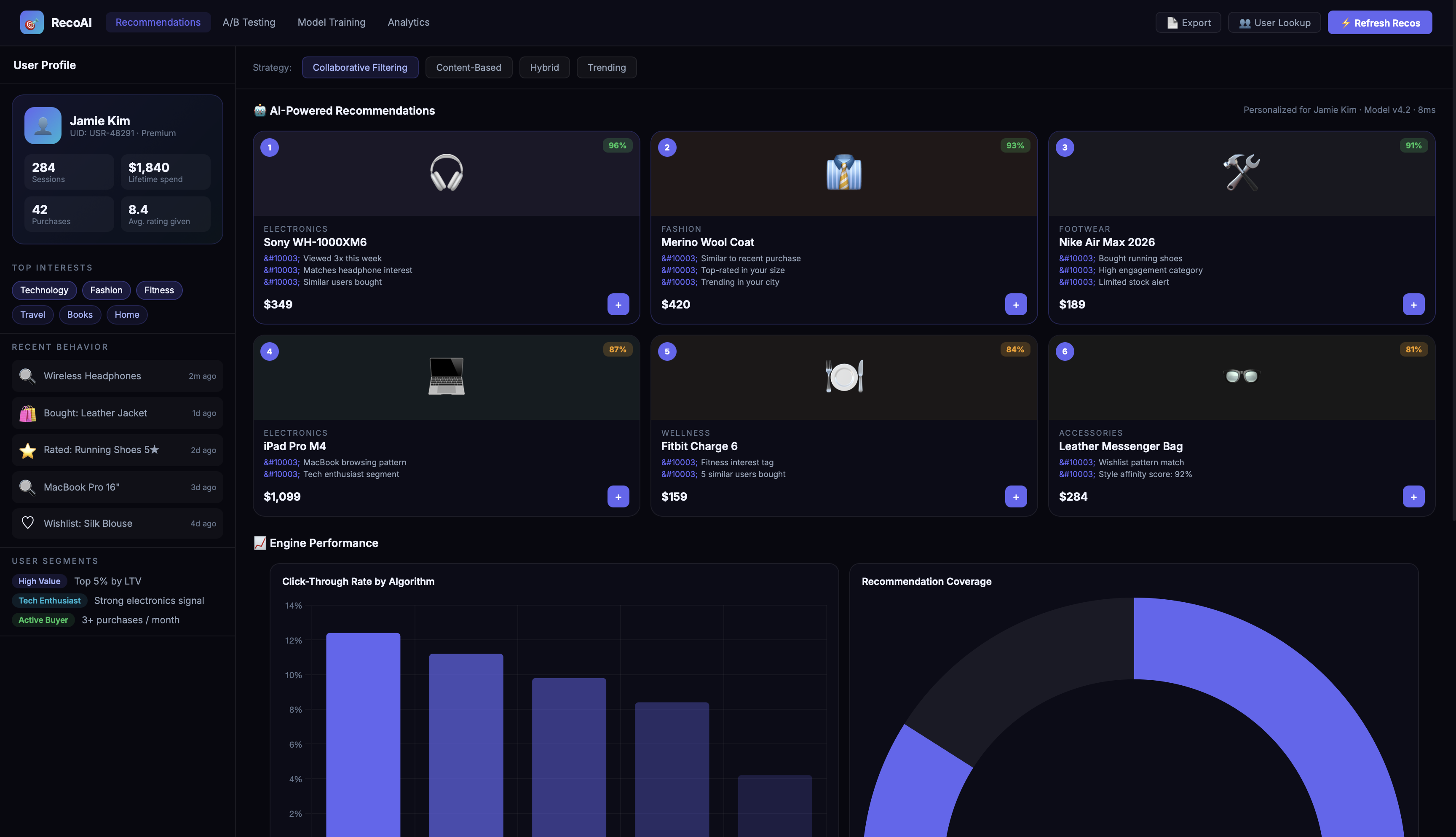Click Jamie Kim's profile avatar

pos(43,125)
